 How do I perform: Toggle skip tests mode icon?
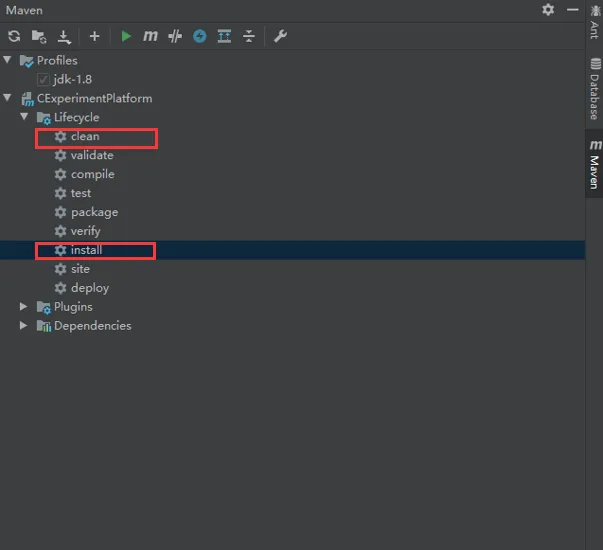[175, 36]
